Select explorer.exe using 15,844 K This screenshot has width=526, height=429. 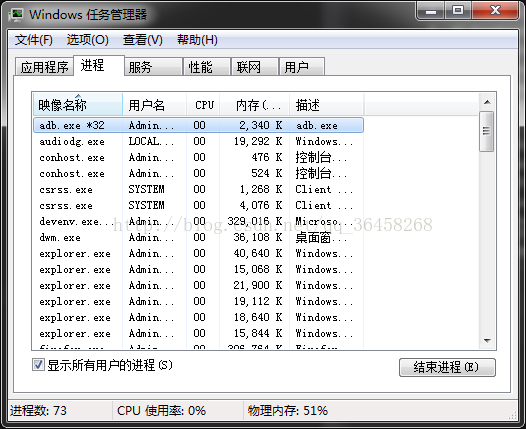click(198, 334)
